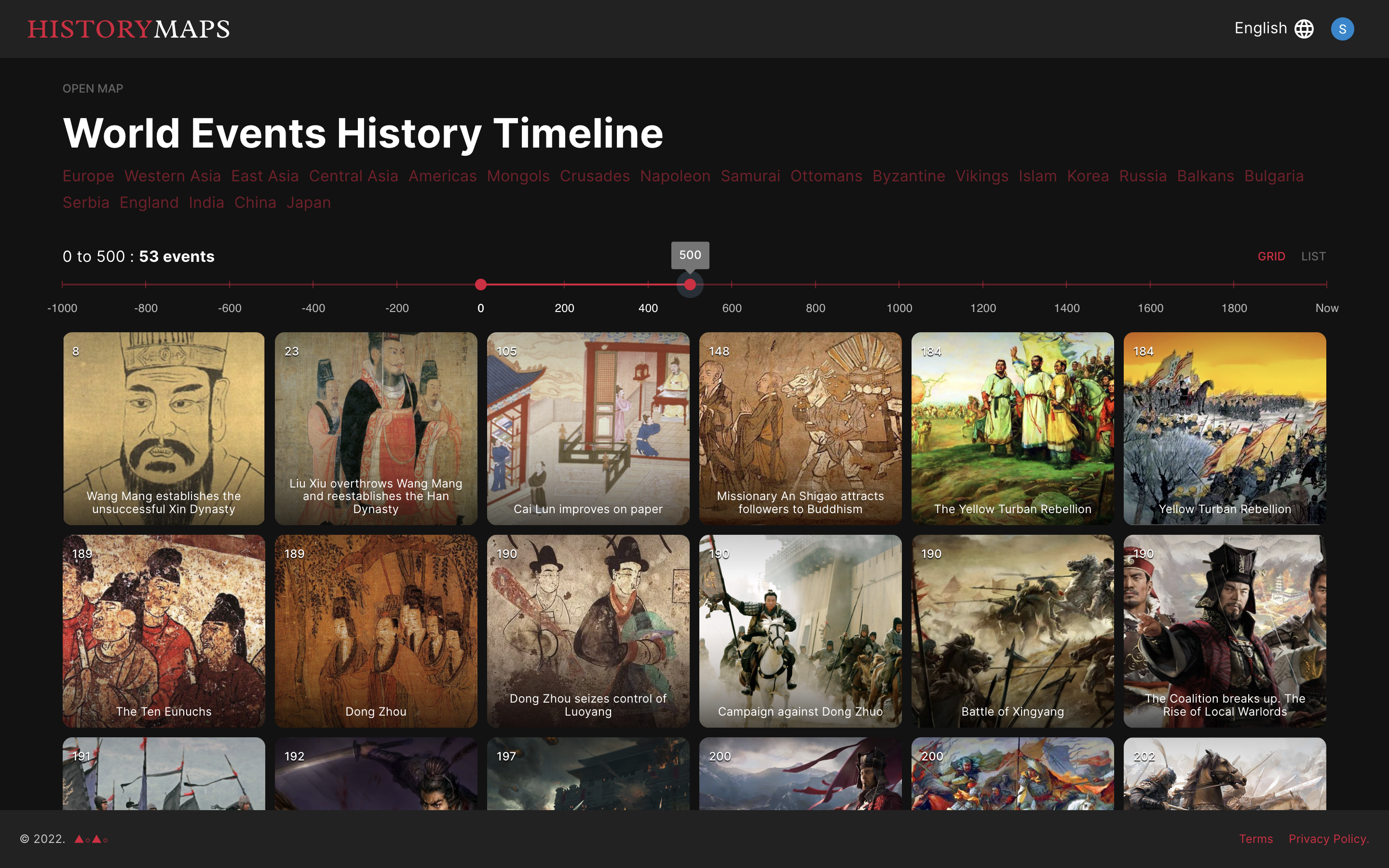Open The Coalition breaks up card

coord(1225,631)
